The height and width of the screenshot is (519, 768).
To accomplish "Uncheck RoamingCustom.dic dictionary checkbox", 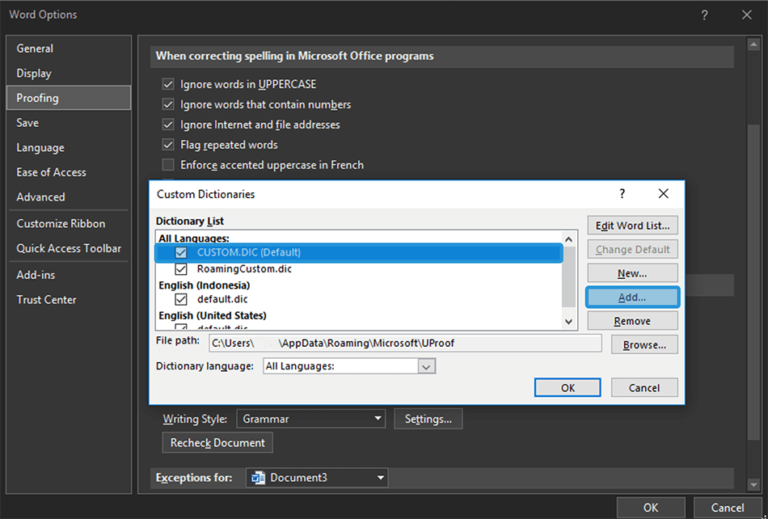I will [181, 269].
